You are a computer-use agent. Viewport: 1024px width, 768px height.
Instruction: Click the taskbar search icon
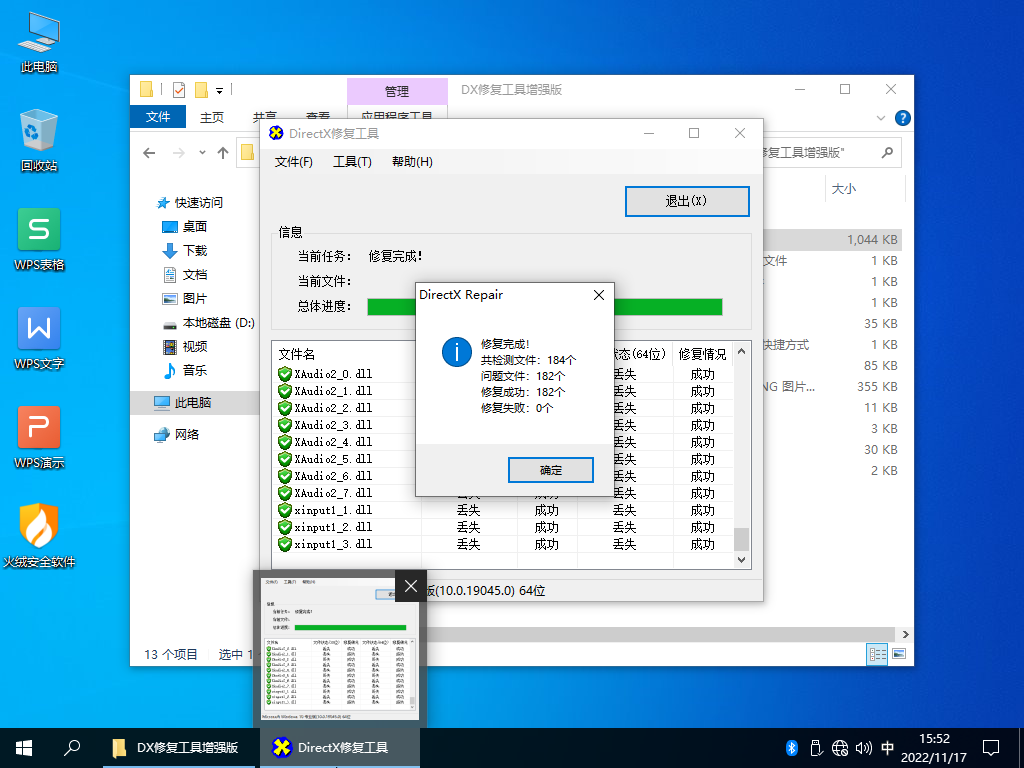pos(72,748)
